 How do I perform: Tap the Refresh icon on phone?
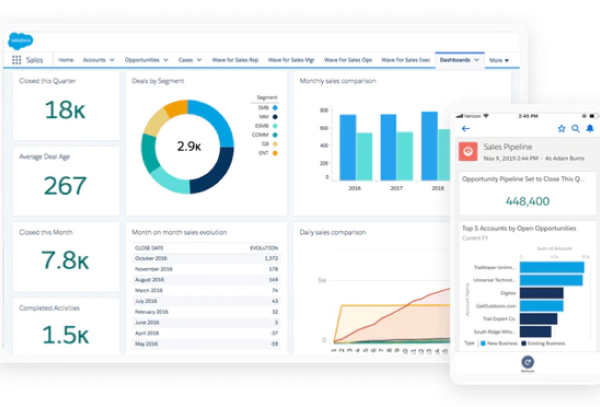click(x=527, y=362)
